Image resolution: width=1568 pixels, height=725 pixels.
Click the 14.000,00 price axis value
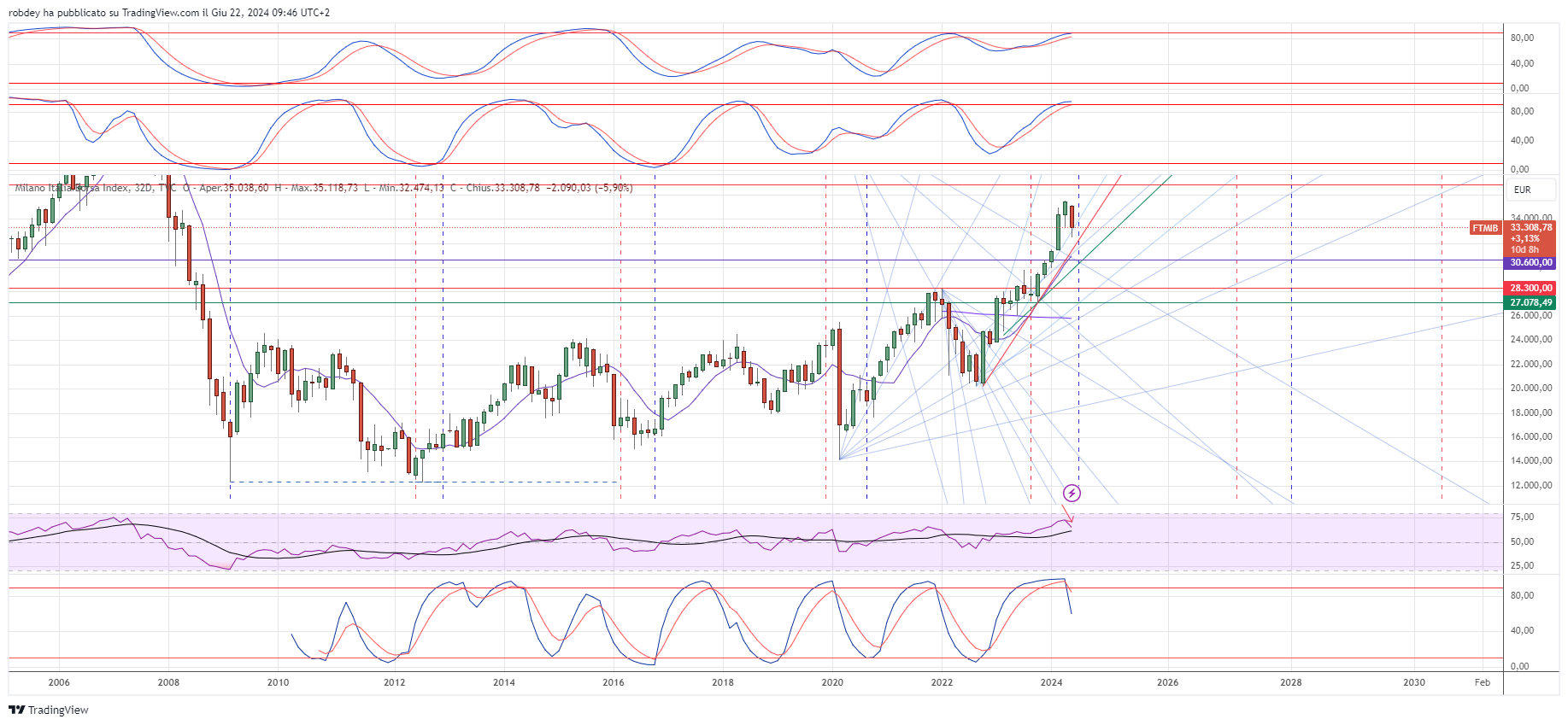click(x=1531, y=460)
